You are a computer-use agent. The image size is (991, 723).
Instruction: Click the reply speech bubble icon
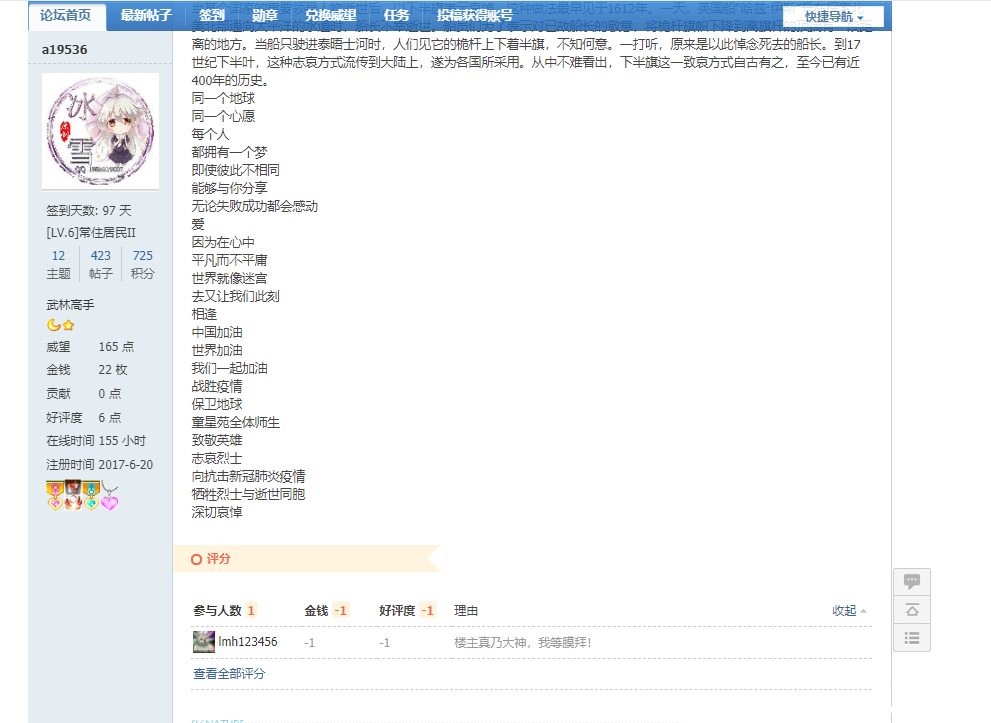912,582
